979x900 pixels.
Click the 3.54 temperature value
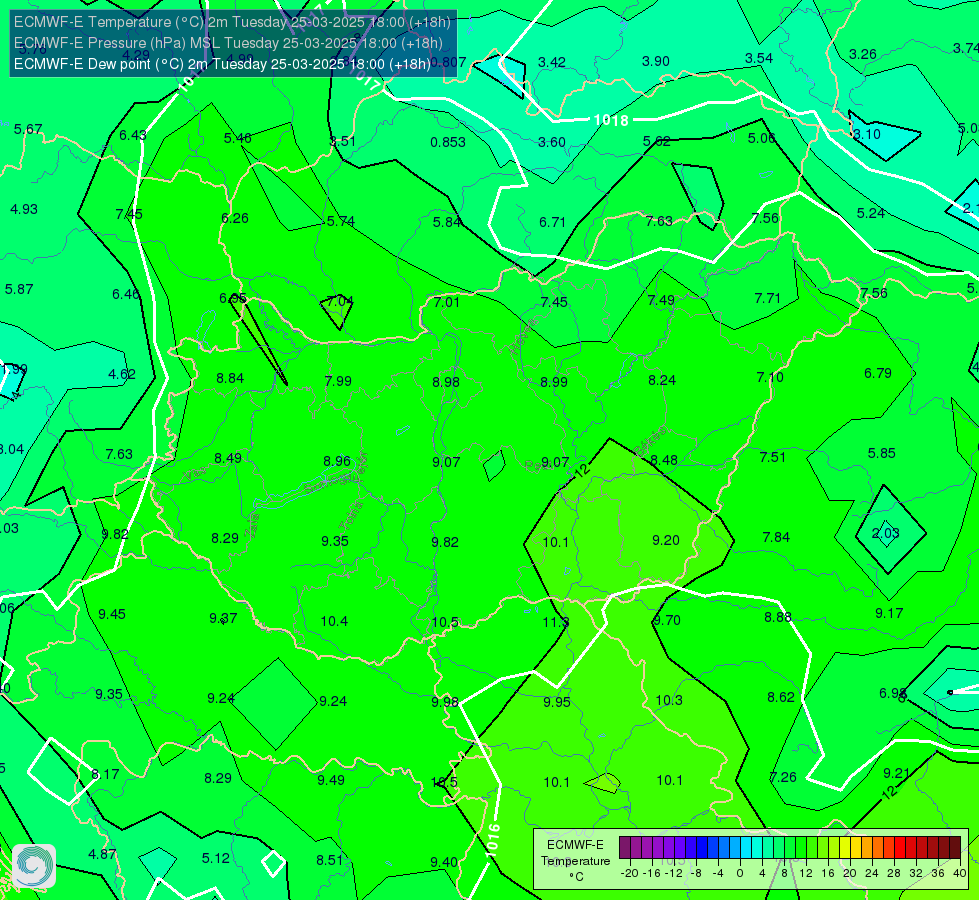click(x=759, y=58)
